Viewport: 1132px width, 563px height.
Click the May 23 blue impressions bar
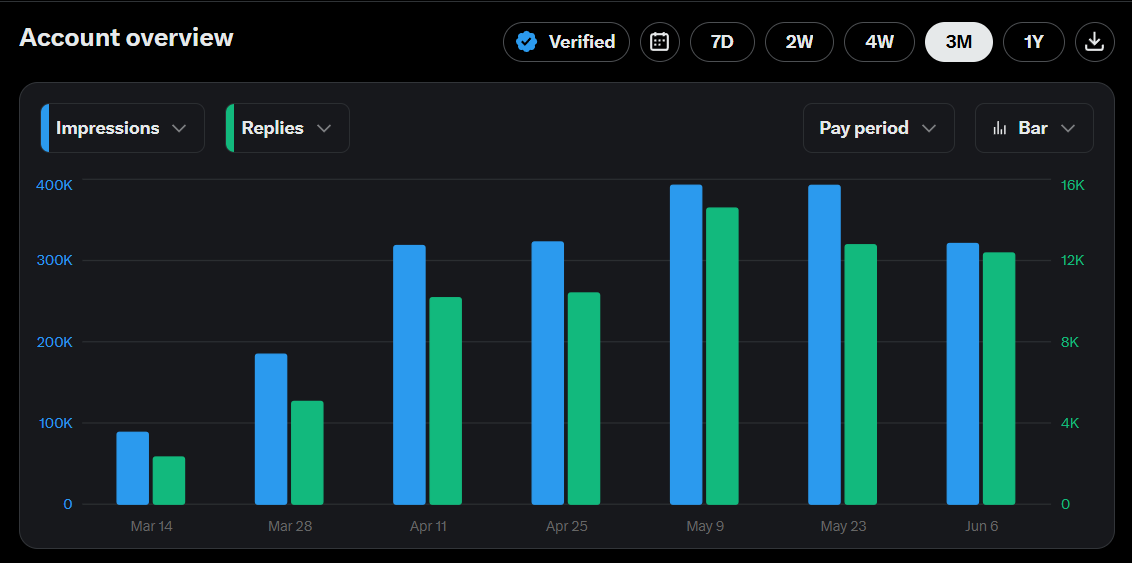(x=824, y=344)
